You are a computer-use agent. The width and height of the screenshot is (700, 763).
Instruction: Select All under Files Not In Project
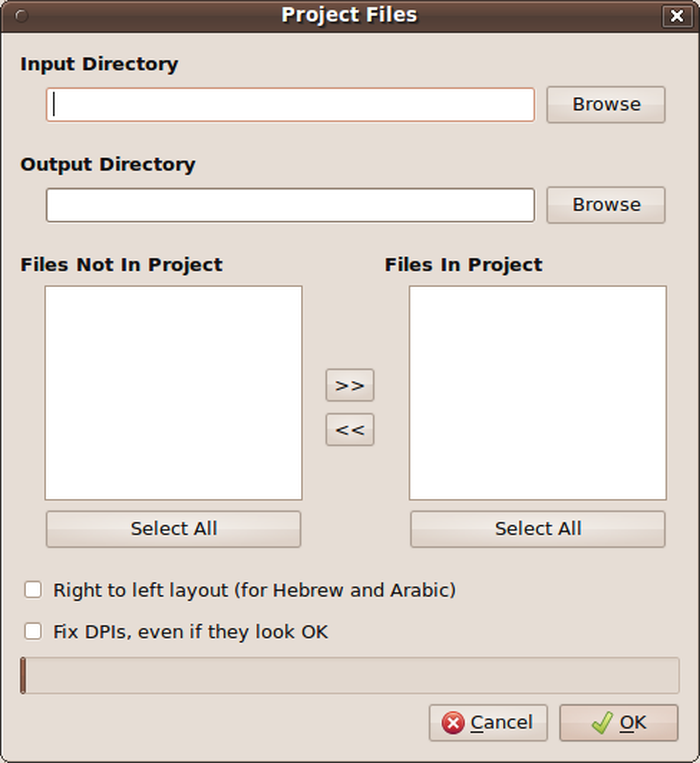[174, 529]
